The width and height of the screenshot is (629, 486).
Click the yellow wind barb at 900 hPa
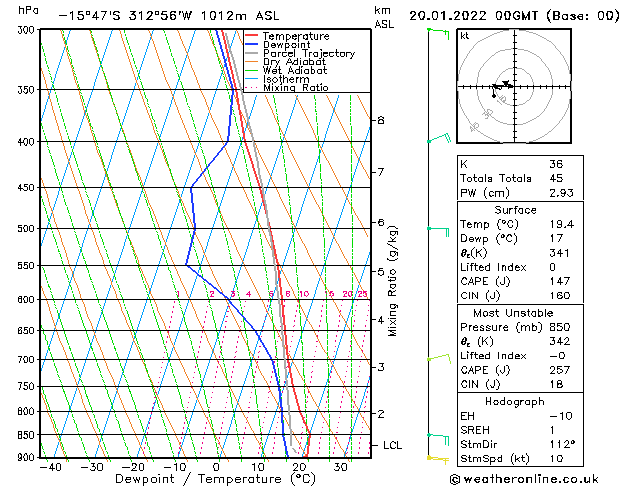(438, 460)
